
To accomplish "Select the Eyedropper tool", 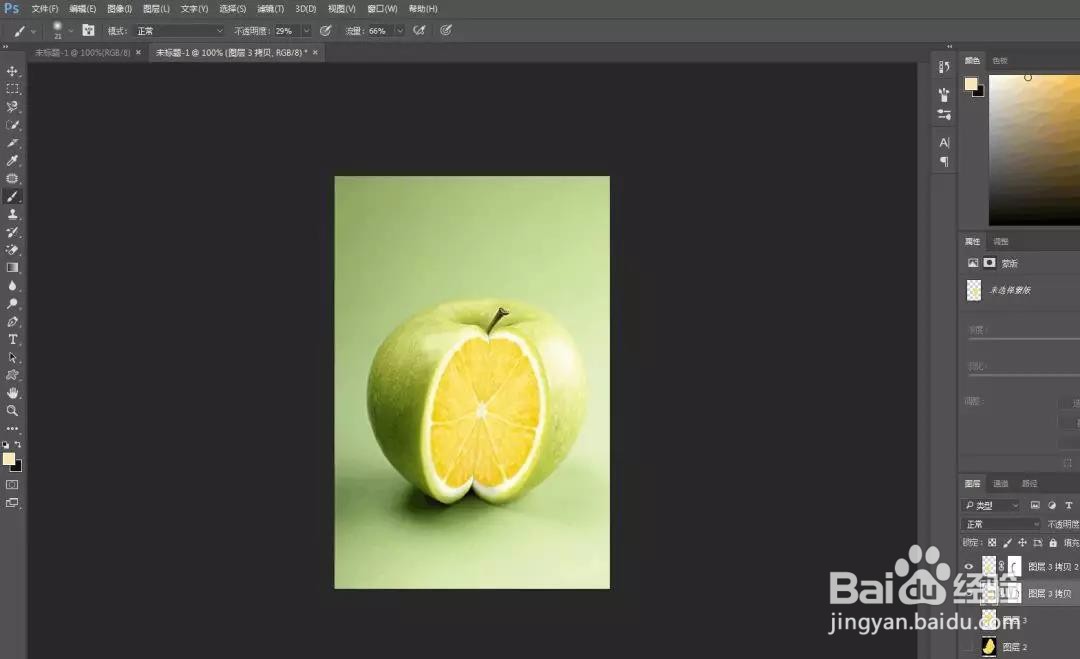I will click(x=12, y=160).
